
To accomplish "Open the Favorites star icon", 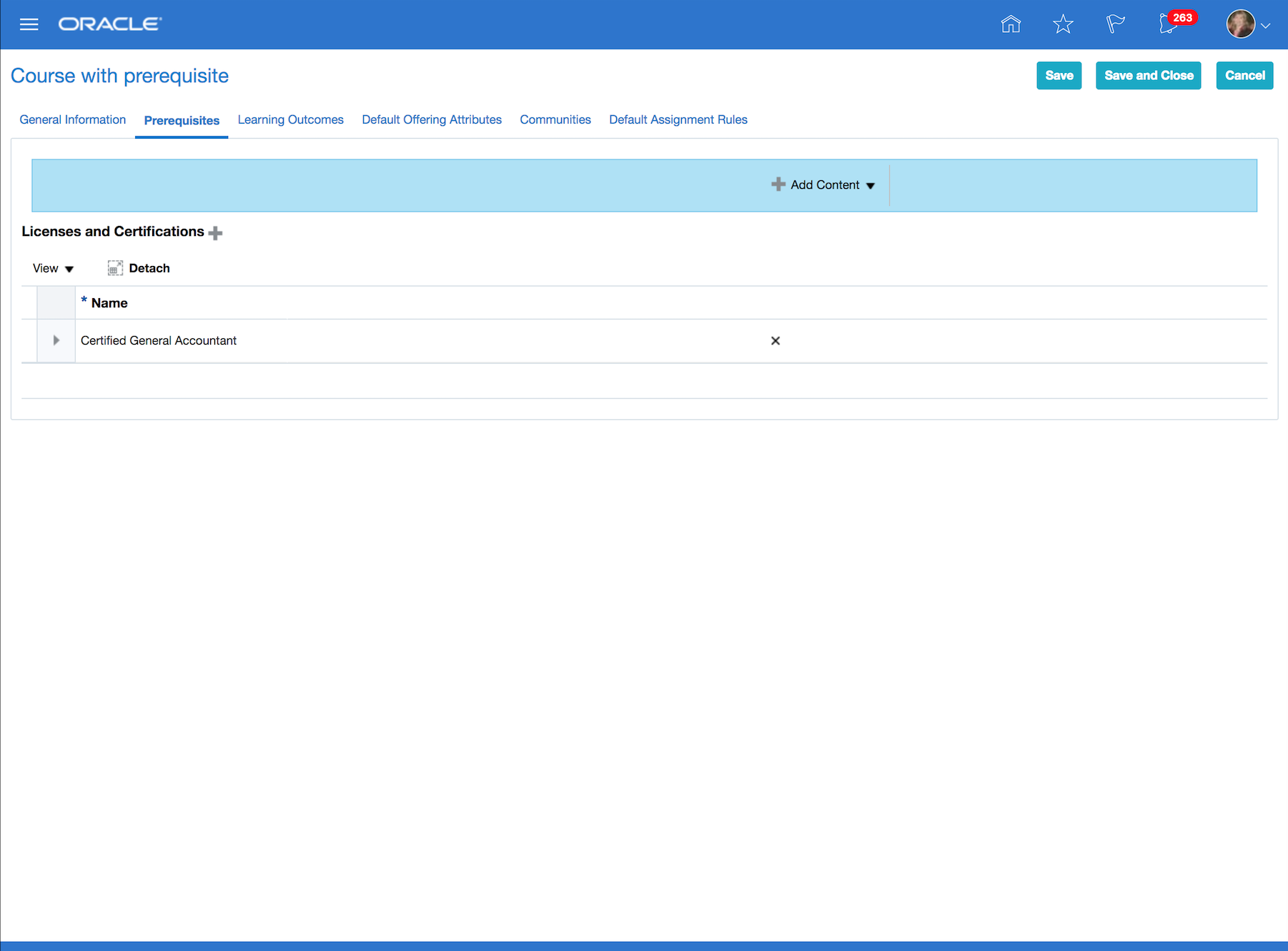I will point(1063,24).
